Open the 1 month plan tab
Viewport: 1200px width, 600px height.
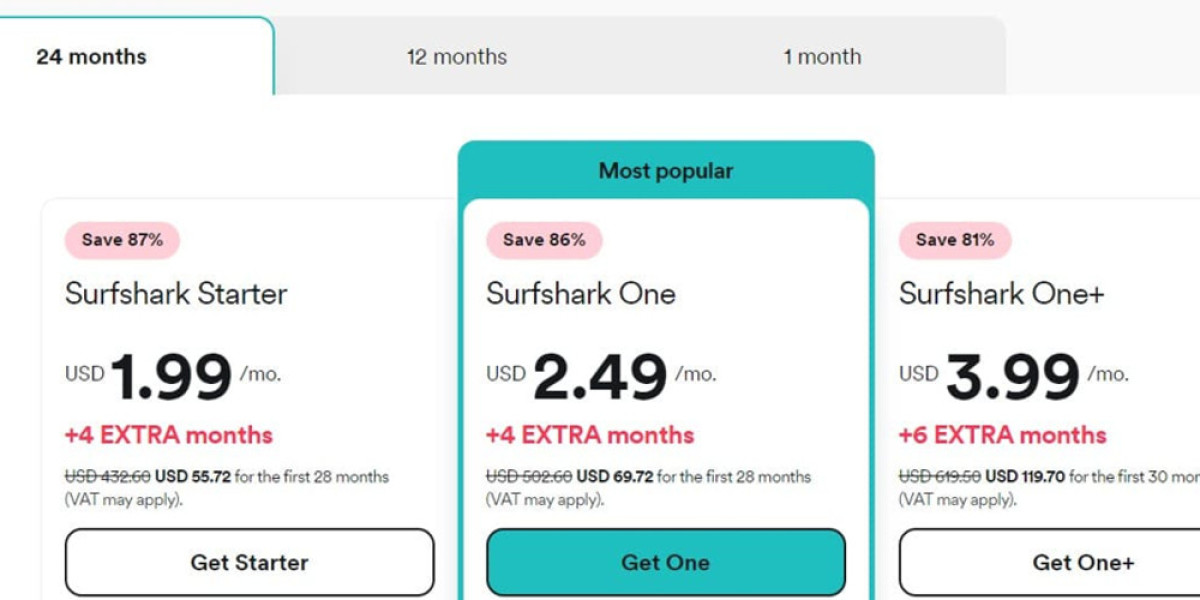(822, 57)
